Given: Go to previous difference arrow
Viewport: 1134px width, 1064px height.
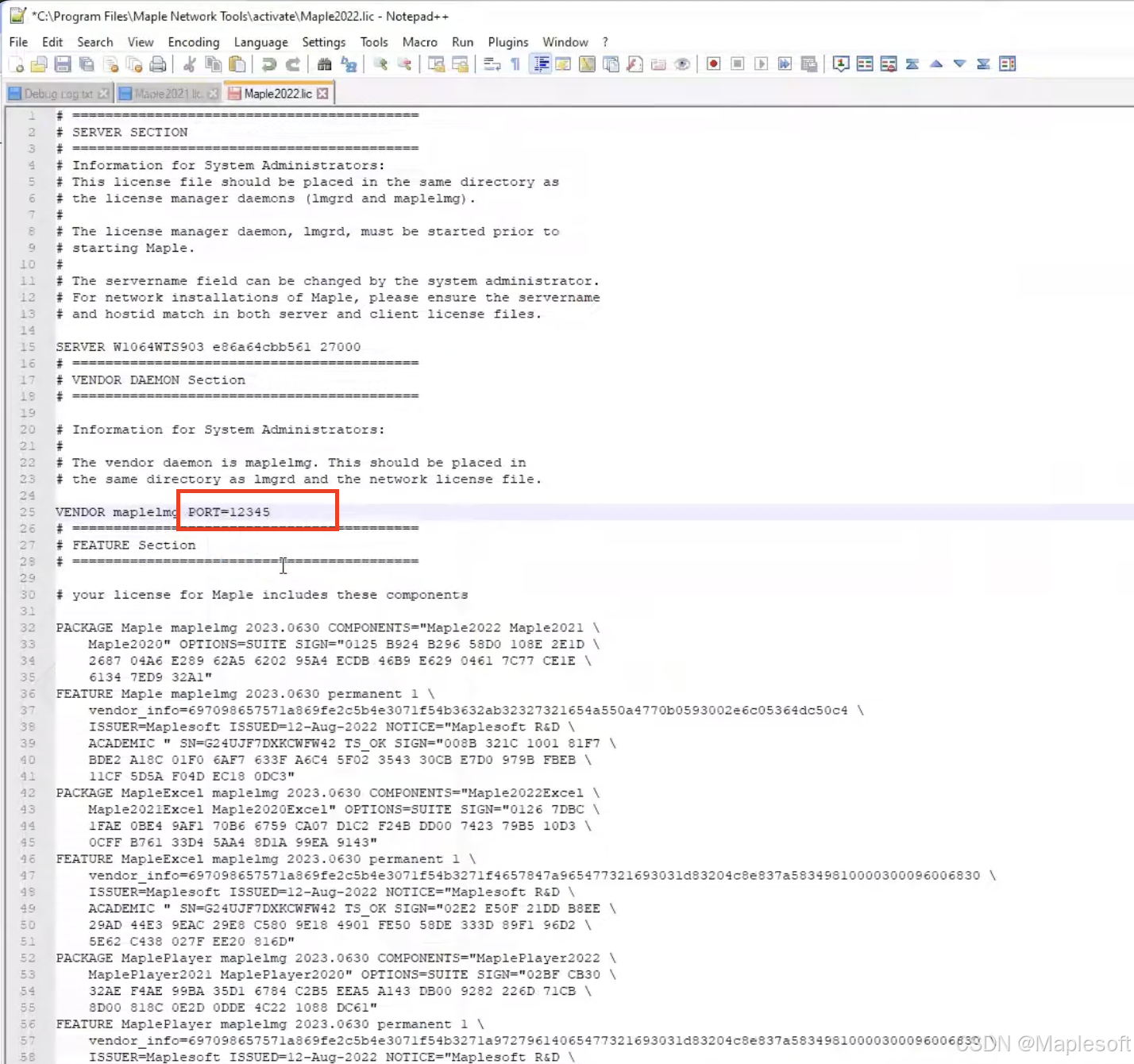Looking at the screenshot, I should click(x=936, y=64).
